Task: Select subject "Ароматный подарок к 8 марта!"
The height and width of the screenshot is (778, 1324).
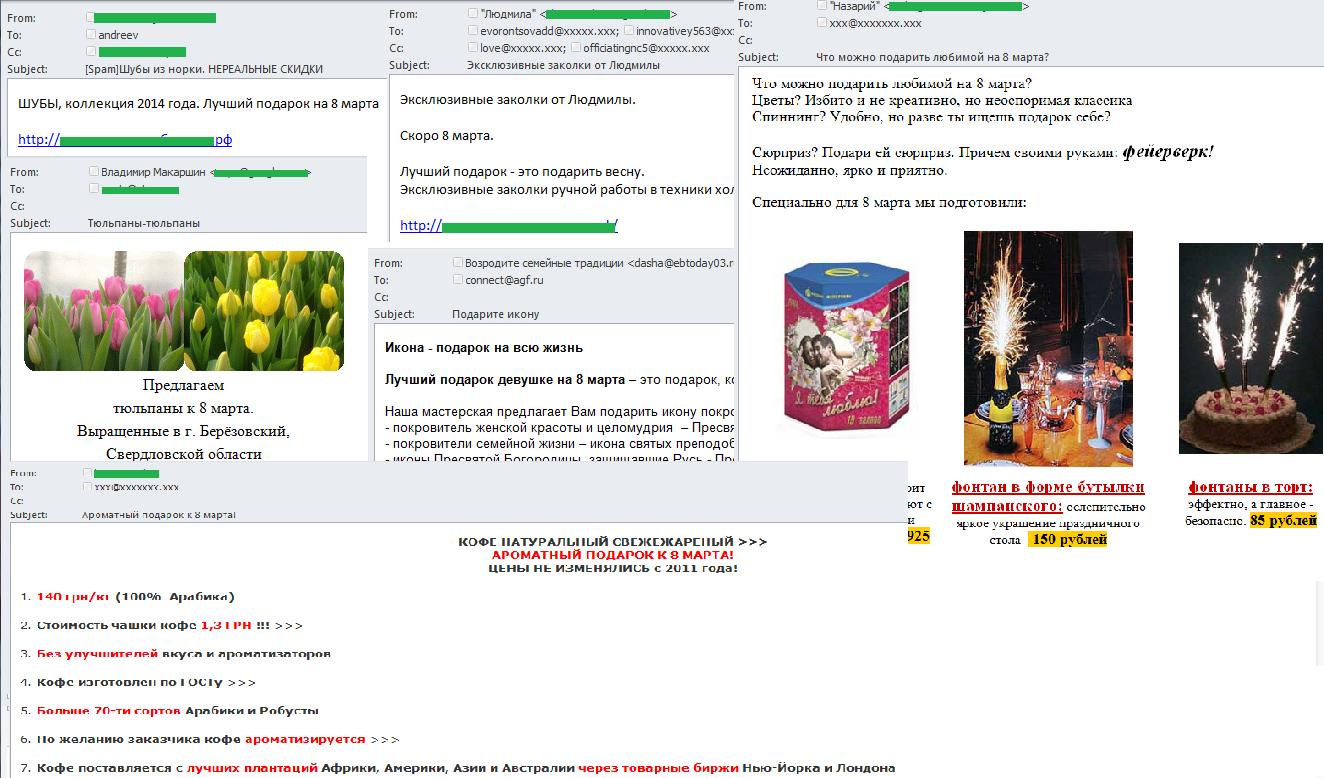Action: click(158, 514)
